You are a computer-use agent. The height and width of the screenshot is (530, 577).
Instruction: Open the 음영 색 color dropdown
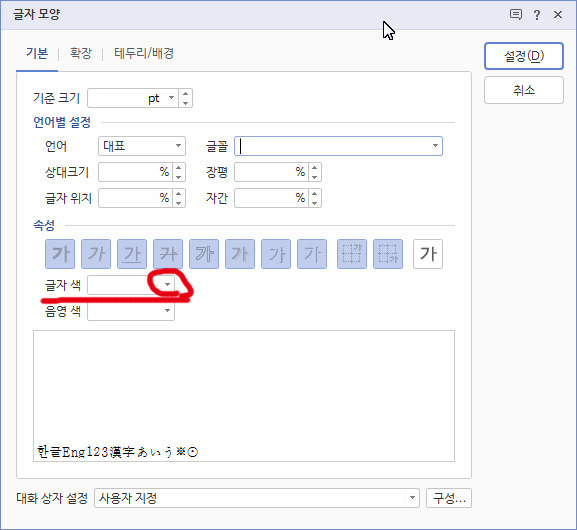click(x=167, y=311)
